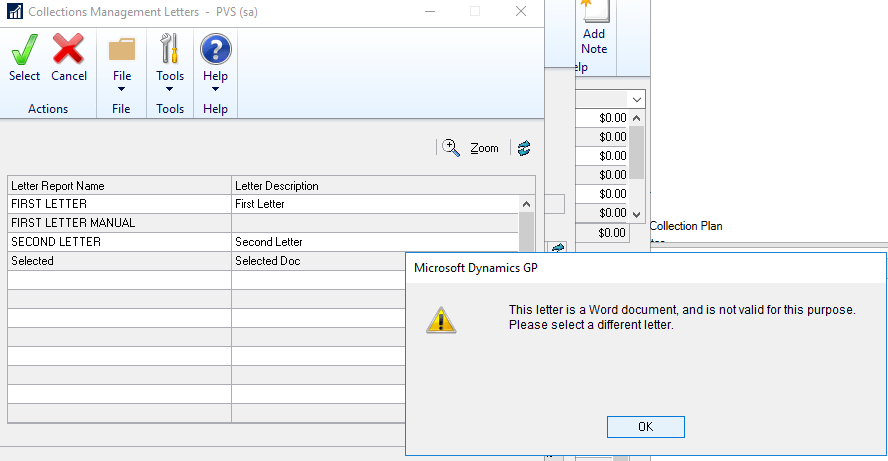Select the row named Selected

207,261
